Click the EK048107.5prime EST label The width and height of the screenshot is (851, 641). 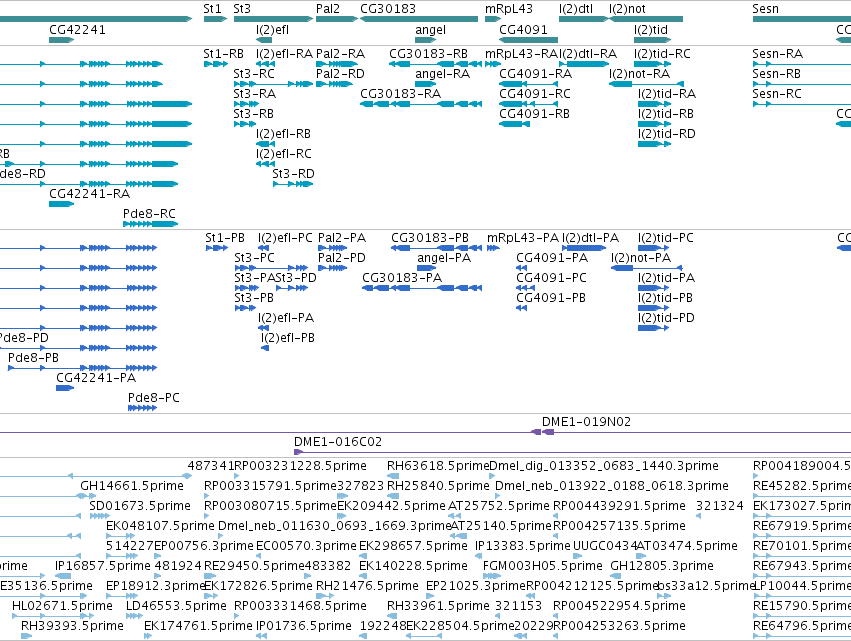(x=160, y=526)
